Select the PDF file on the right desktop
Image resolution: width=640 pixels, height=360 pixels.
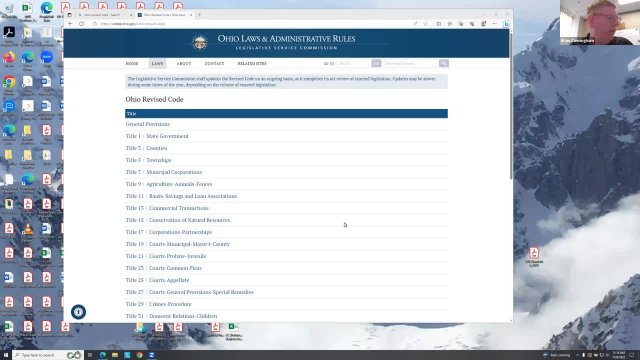(x=534, y=257)
